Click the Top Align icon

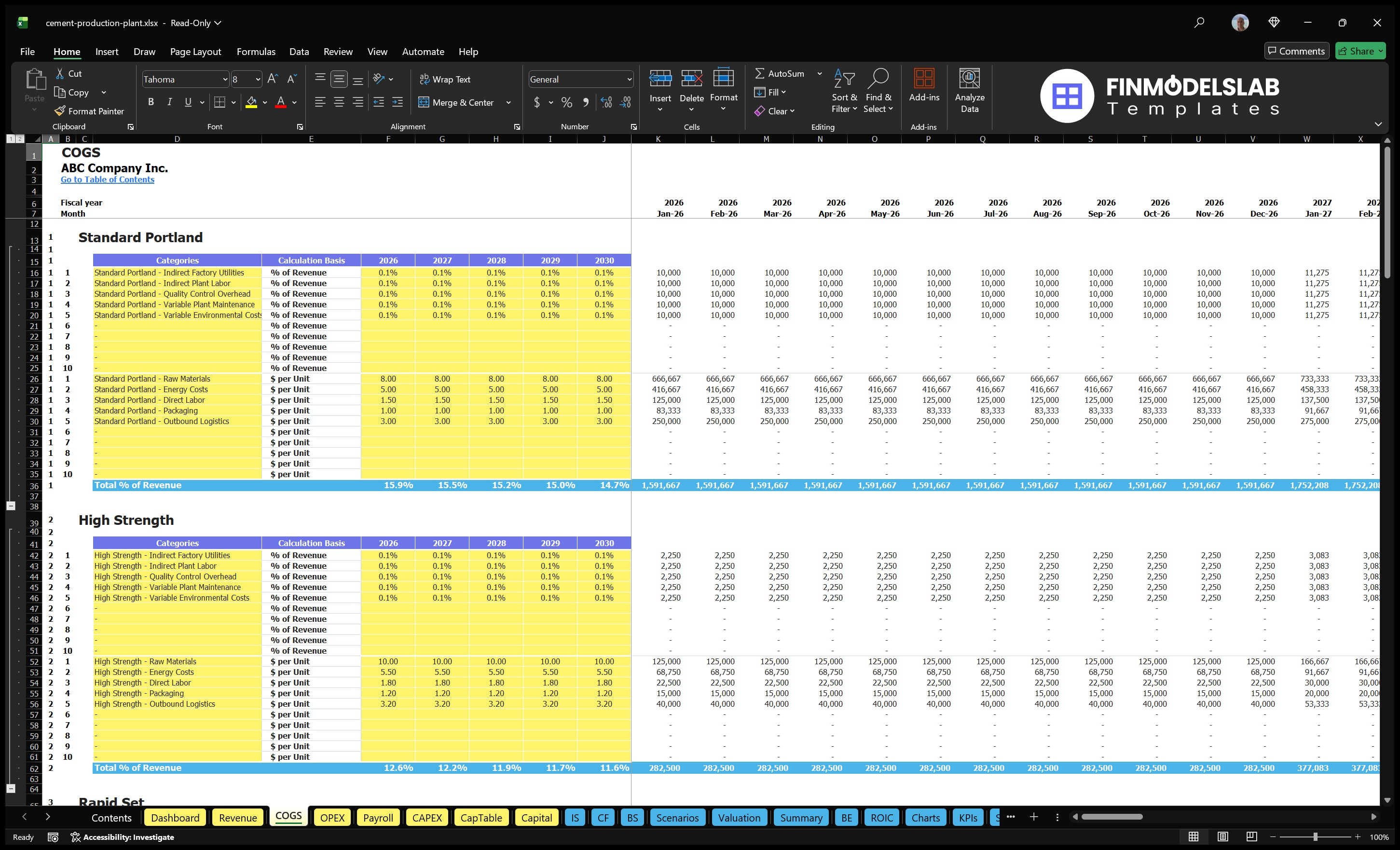click(320, 78)
